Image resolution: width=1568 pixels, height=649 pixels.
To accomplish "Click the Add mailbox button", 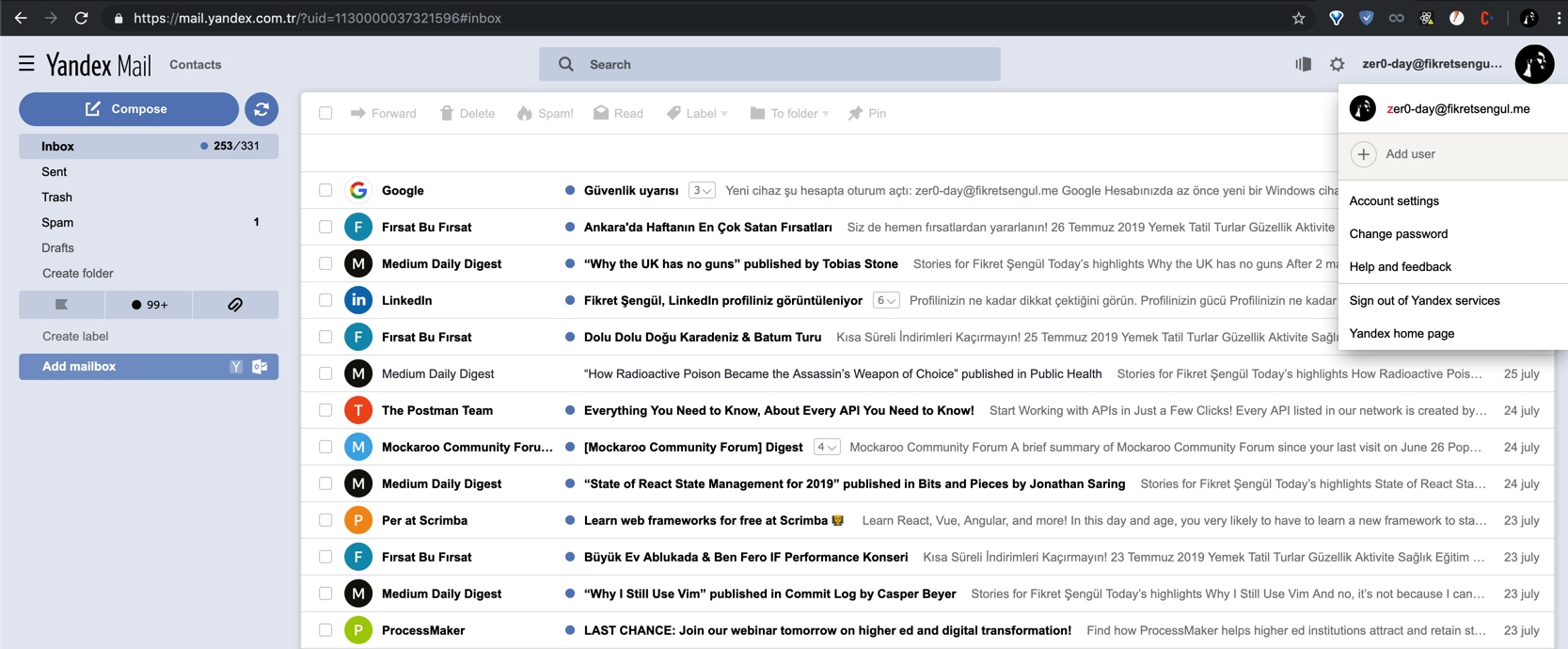I will coord(149,367).
